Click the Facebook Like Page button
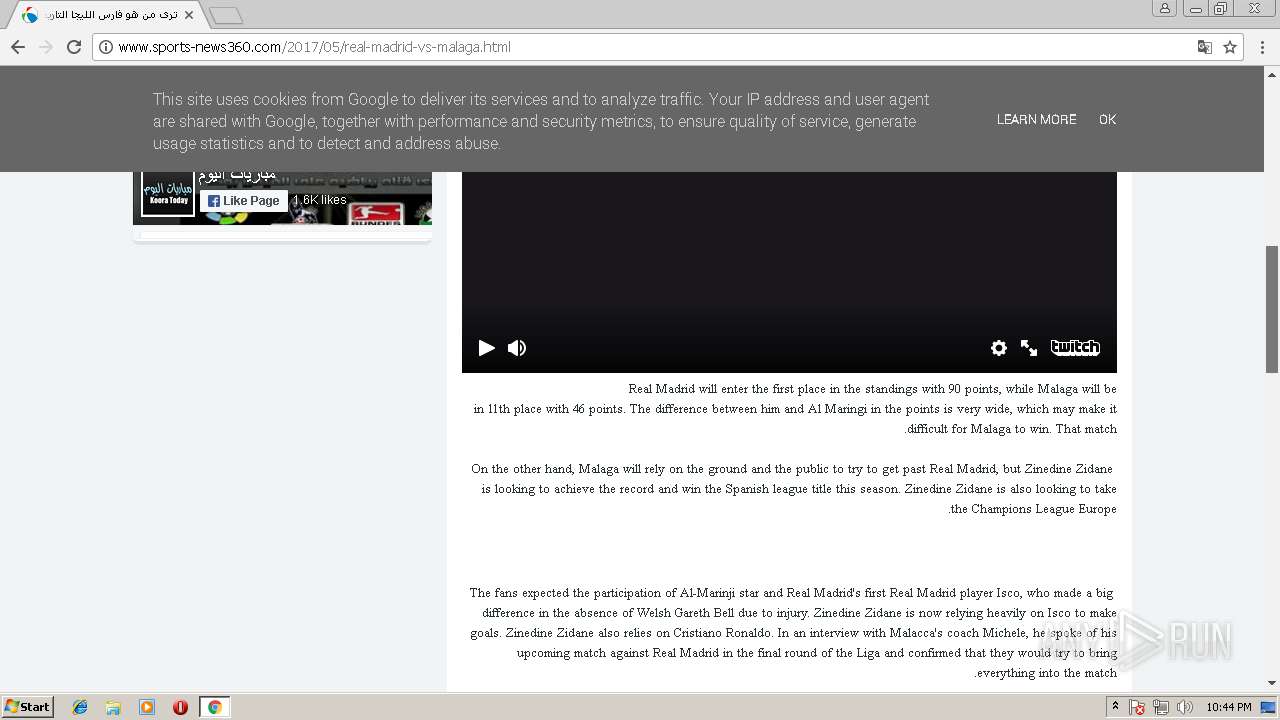This screenshot has width=1280, height=720. point(244,201)
